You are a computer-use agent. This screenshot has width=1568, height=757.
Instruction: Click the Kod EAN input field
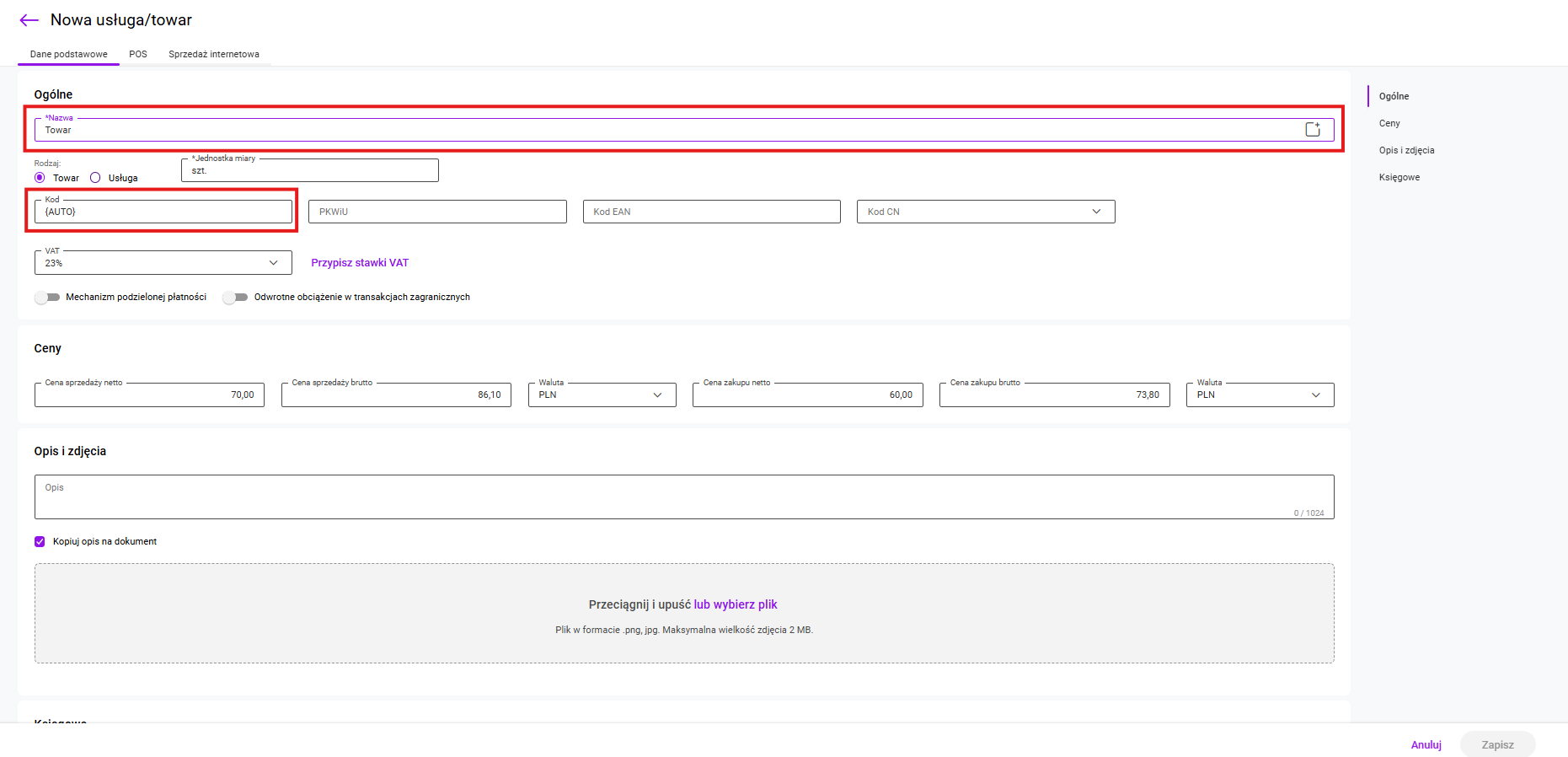pos(711,212)
